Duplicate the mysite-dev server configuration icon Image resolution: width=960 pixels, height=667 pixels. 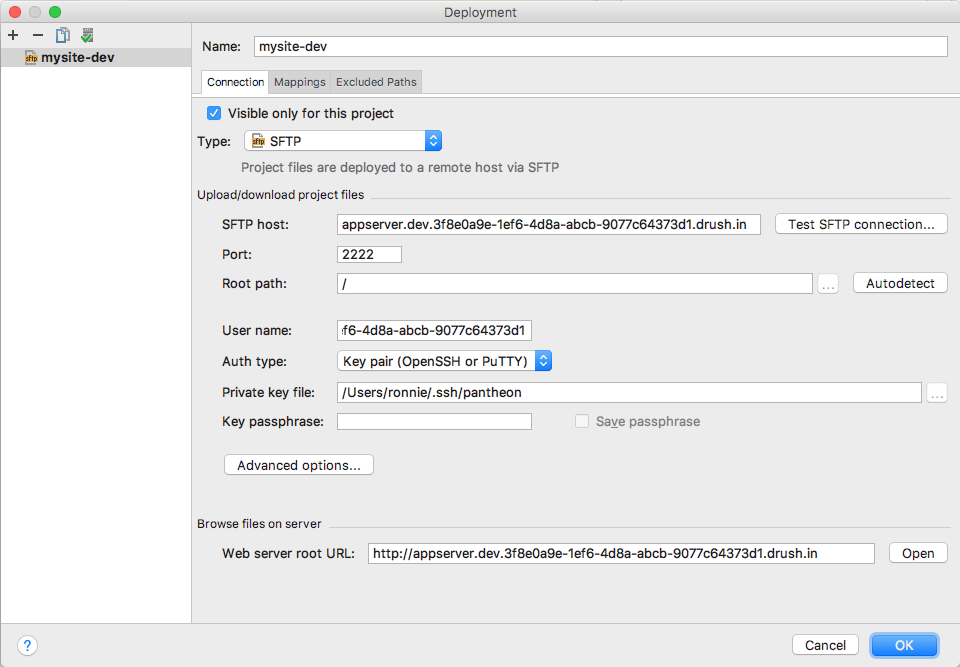tap(62, 34)
